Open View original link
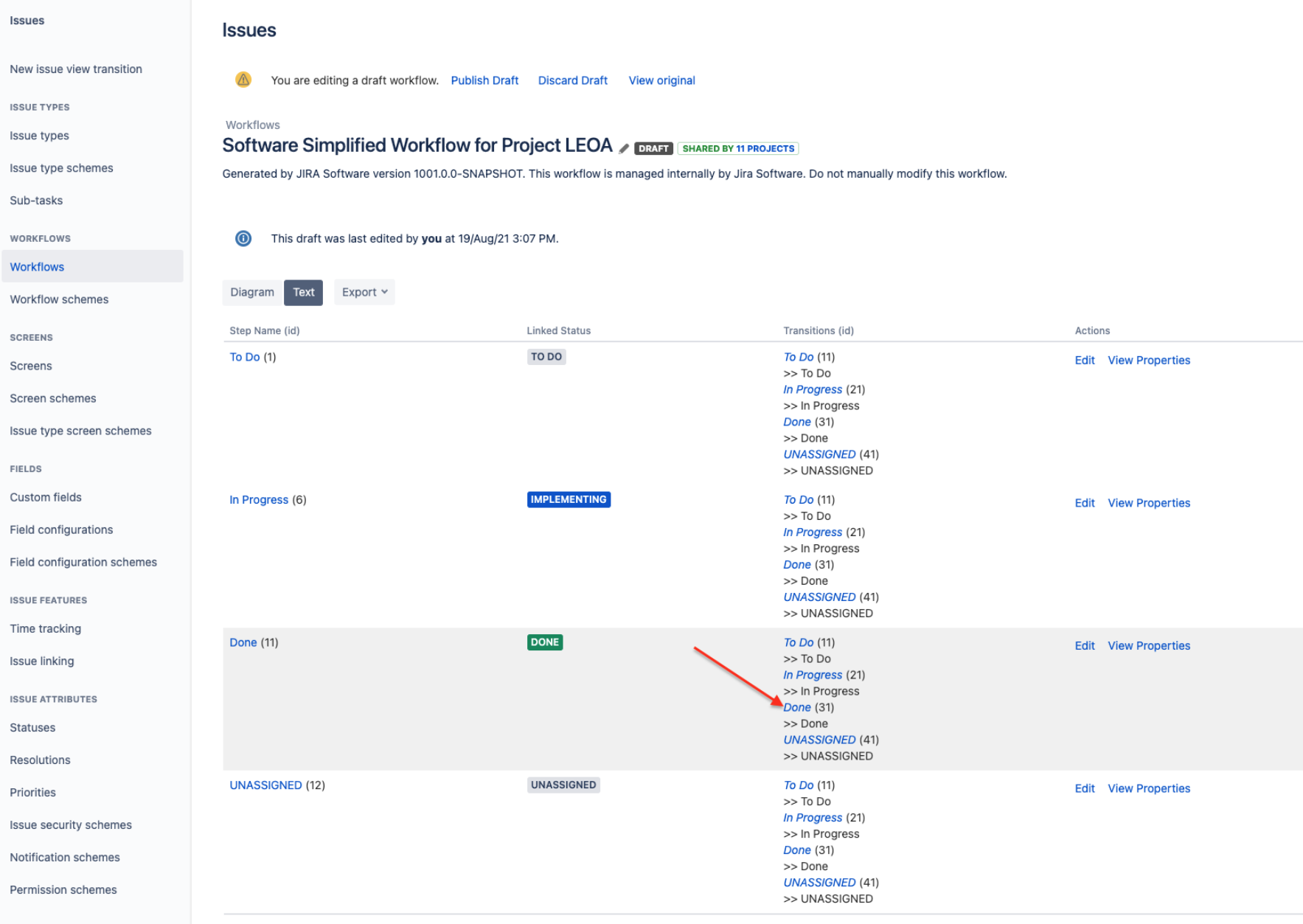The height and width of the screenshot is (924, 1303). coord(661,80)
